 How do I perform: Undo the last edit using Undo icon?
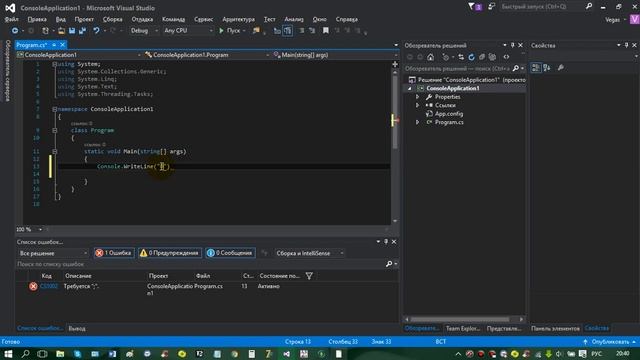click(96, 31)
